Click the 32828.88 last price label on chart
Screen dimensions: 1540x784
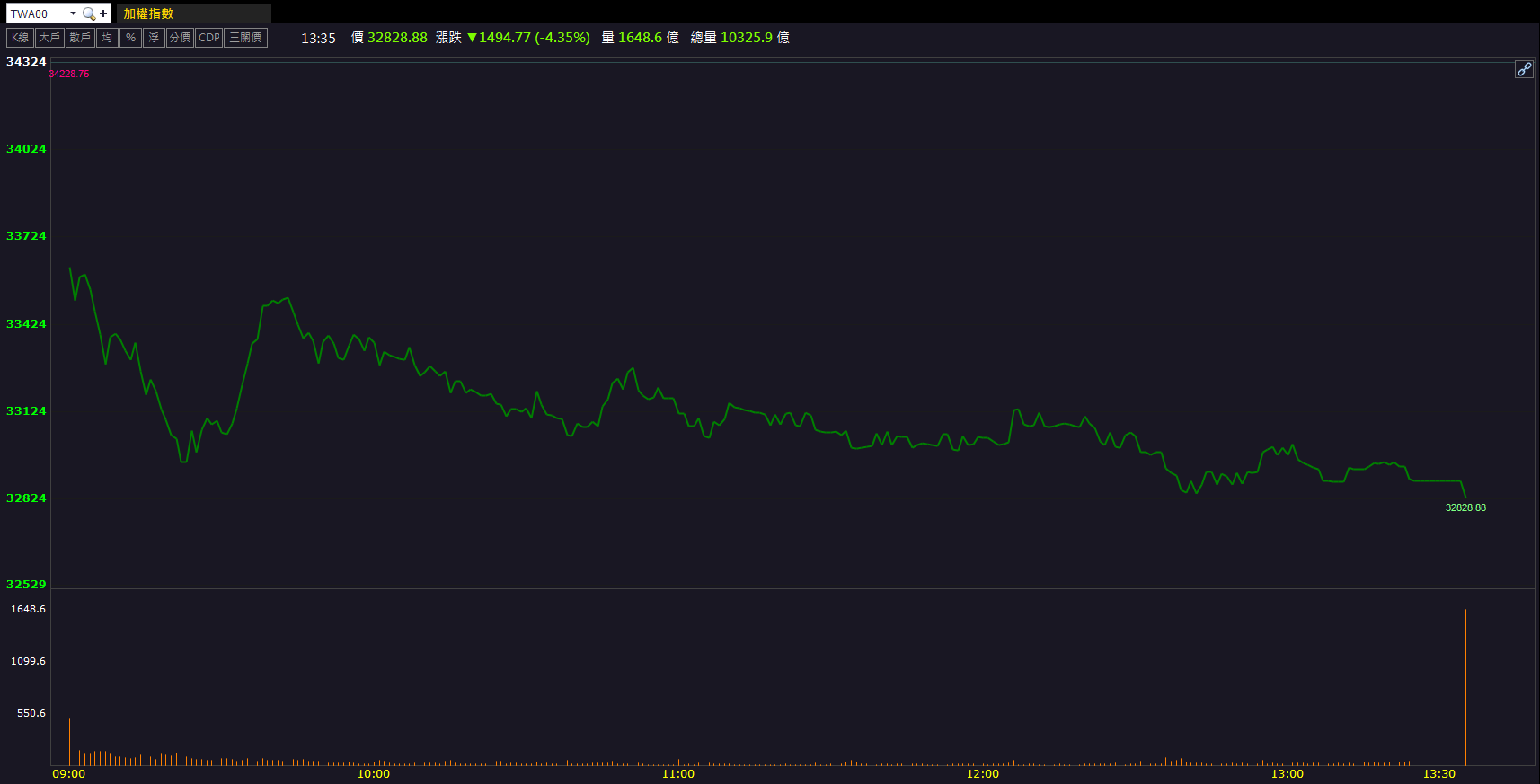click(1465, 507)
